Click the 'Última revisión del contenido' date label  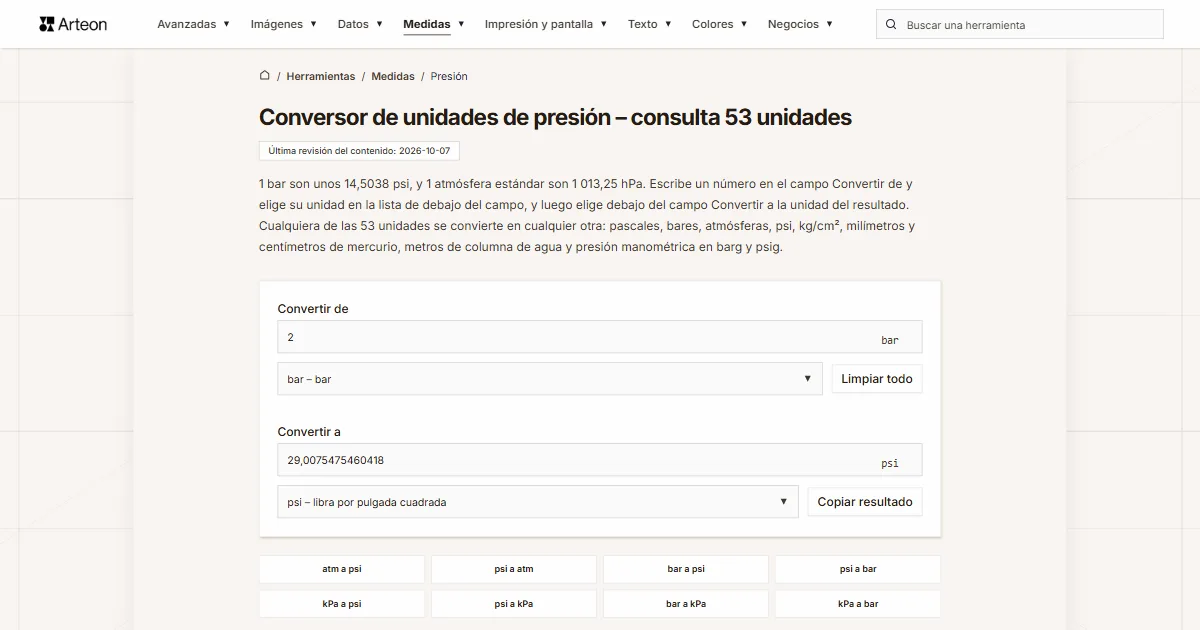pos(359,151)
